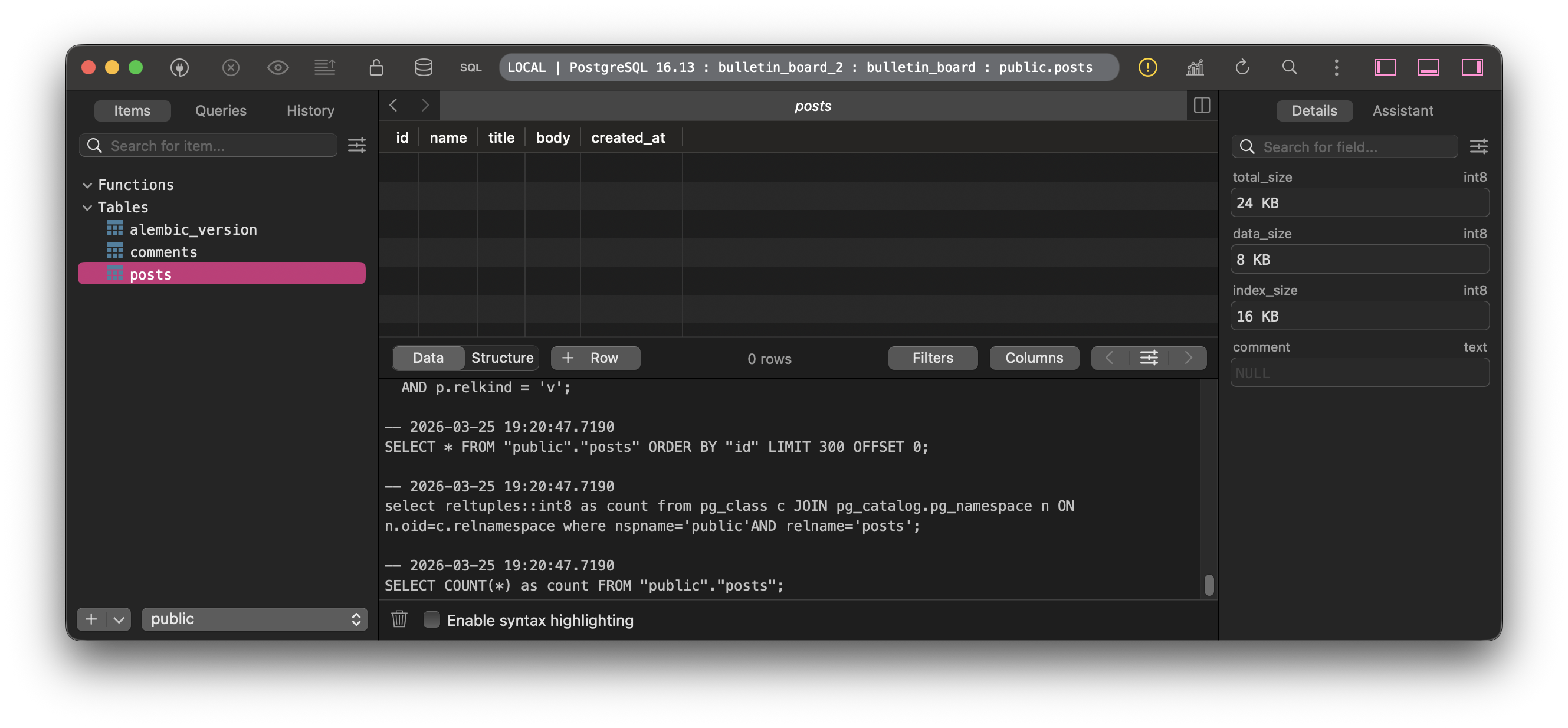
Task: Collapse the Functions tree section
Action: [x=87, y=185]
